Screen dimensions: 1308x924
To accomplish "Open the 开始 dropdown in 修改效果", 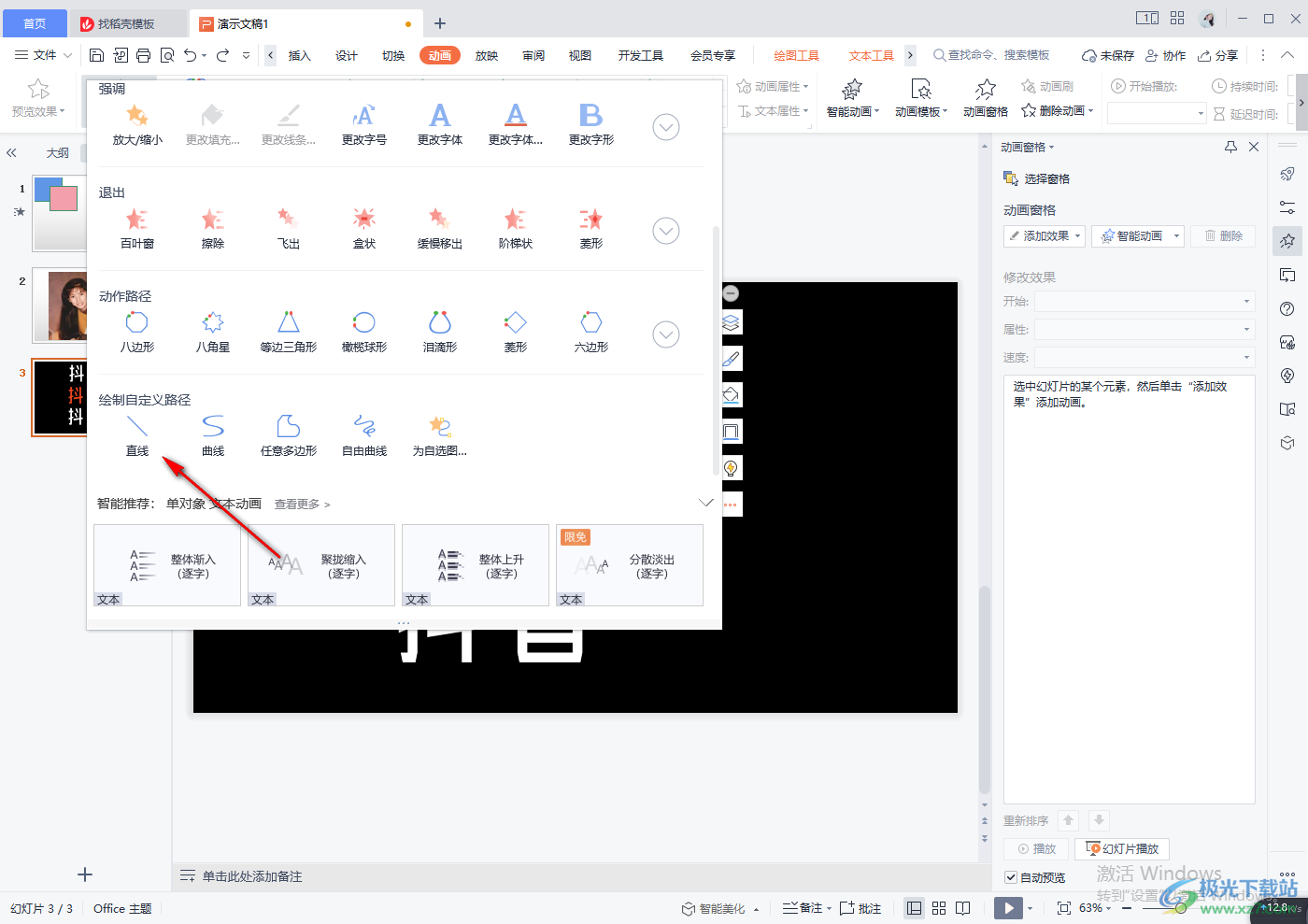I will (1144, 302).
